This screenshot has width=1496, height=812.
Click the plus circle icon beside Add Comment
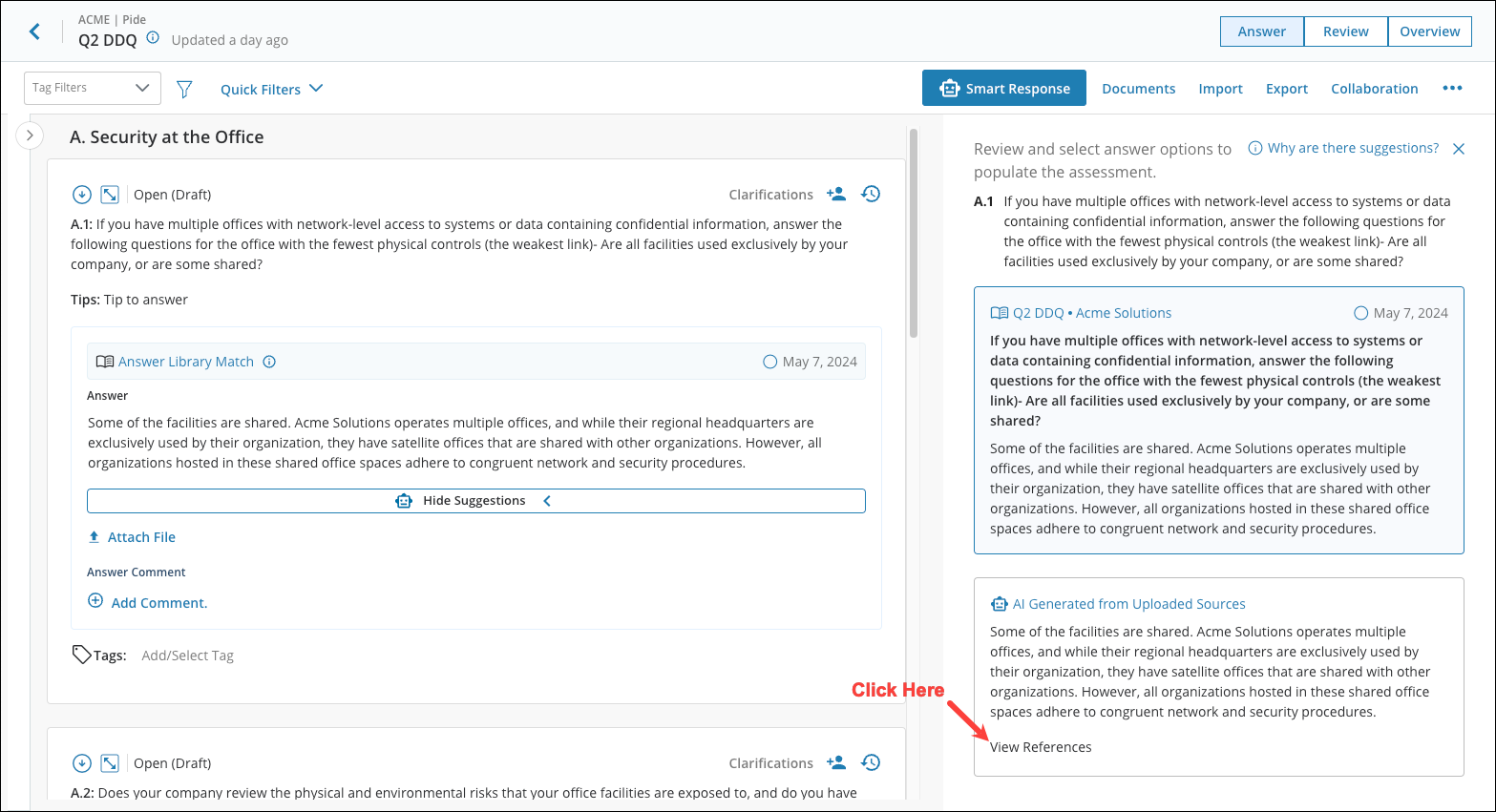95,601
